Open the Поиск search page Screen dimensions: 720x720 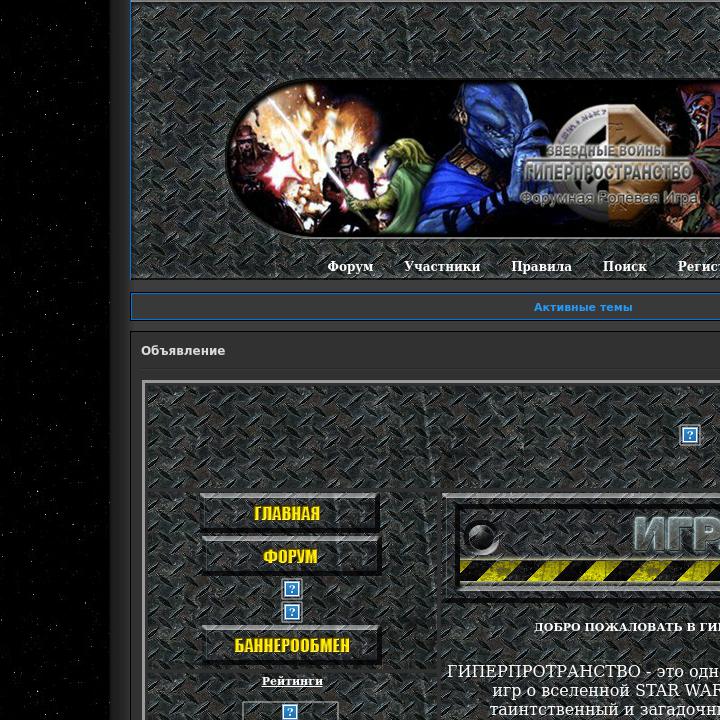(x=624, y=266)
